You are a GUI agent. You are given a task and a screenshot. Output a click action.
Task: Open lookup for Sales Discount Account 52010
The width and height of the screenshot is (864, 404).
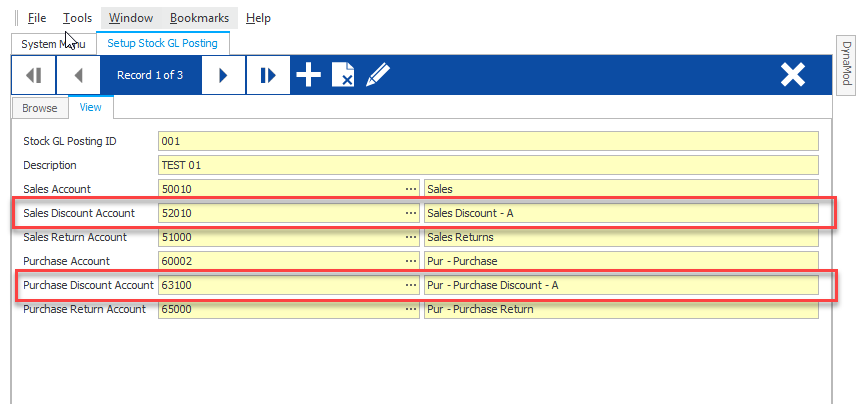click(x=411, y=213)
